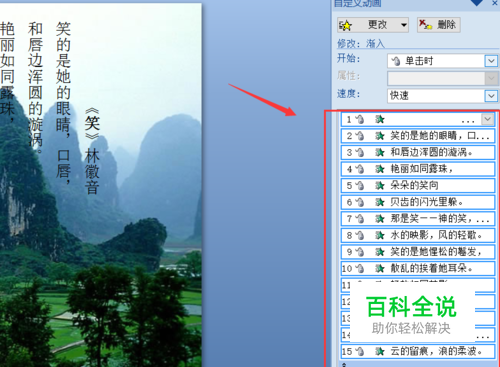The image size is (500, 367).
Task: Click the slide line 和唇边浑圆的漩涡。
Action: tap(35, 88)
